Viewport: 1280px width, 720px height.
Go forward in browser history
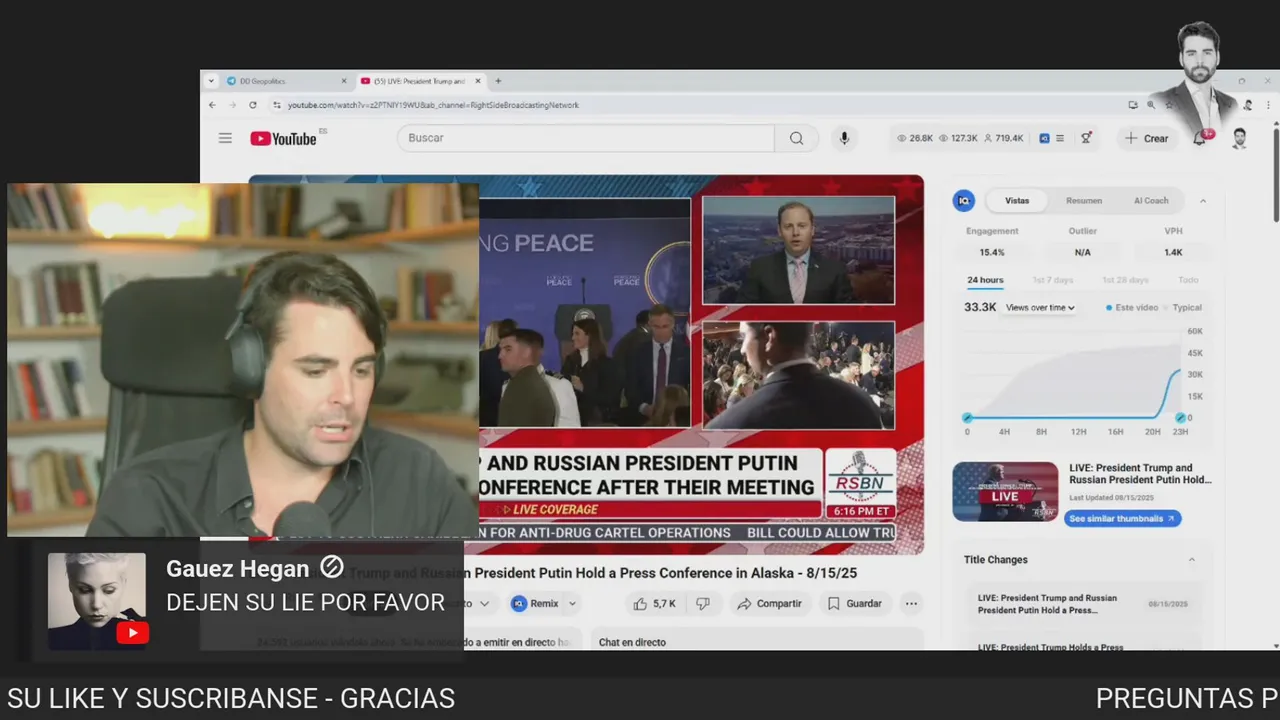pyautogui.click(x=232, y=105)
